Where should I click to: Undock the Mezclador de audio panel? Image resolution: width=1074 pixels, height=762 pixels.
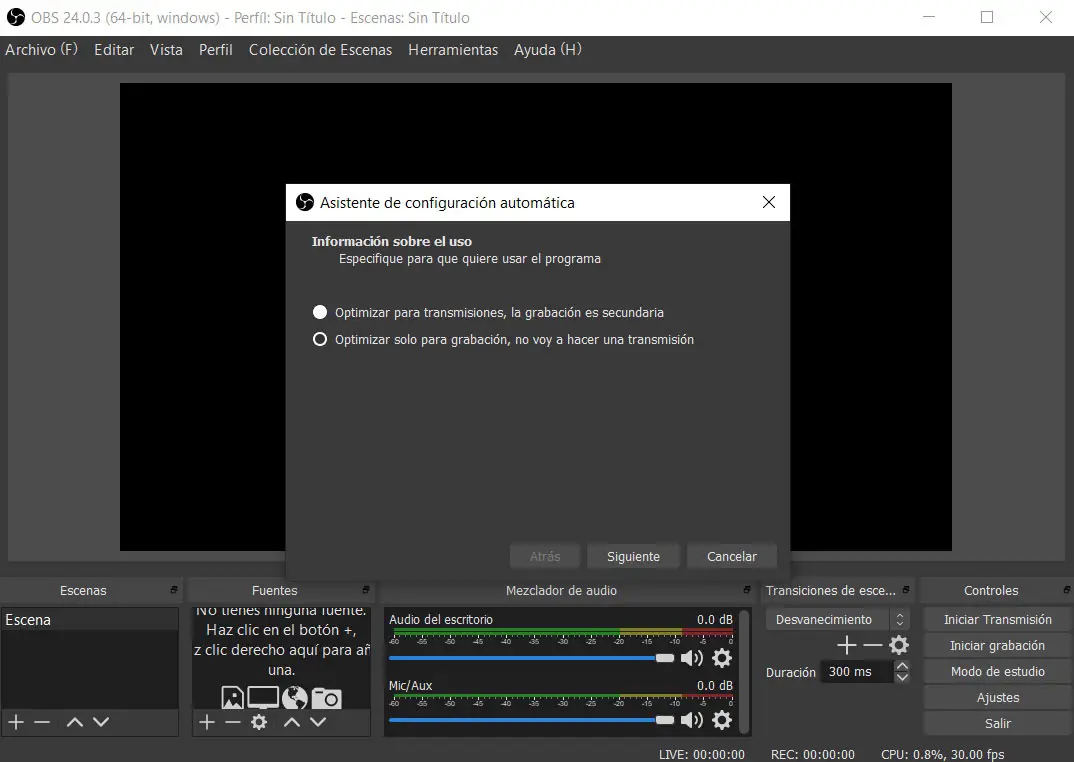(x=747, y=590)
